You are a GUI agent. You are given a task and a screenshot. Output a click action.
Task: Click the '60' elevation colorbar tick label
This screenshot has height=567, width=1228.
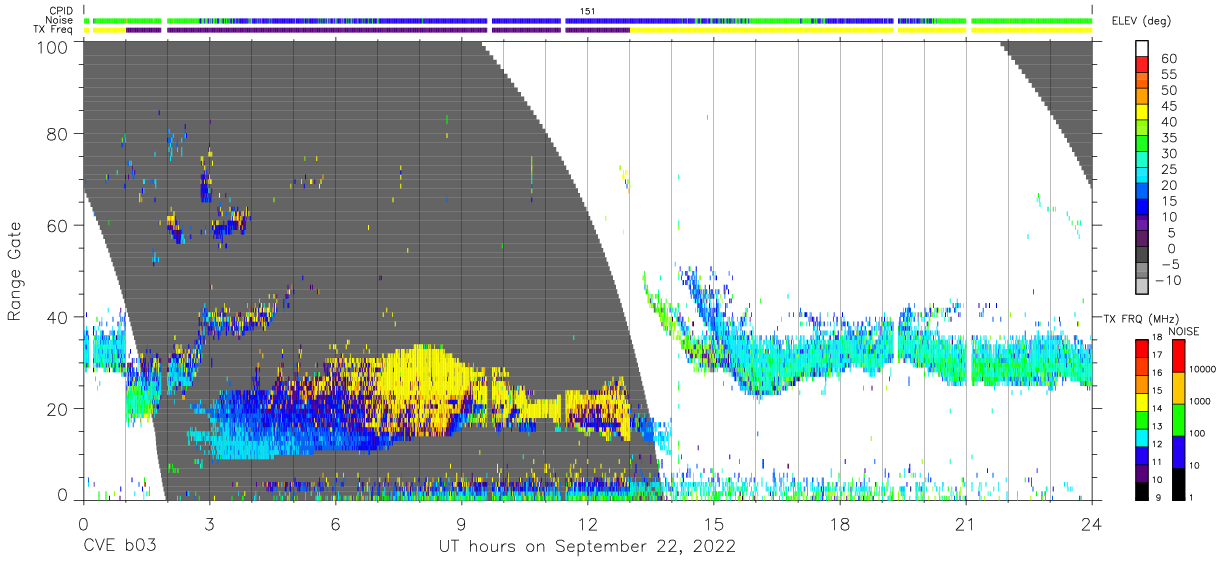coord(1169,59)
